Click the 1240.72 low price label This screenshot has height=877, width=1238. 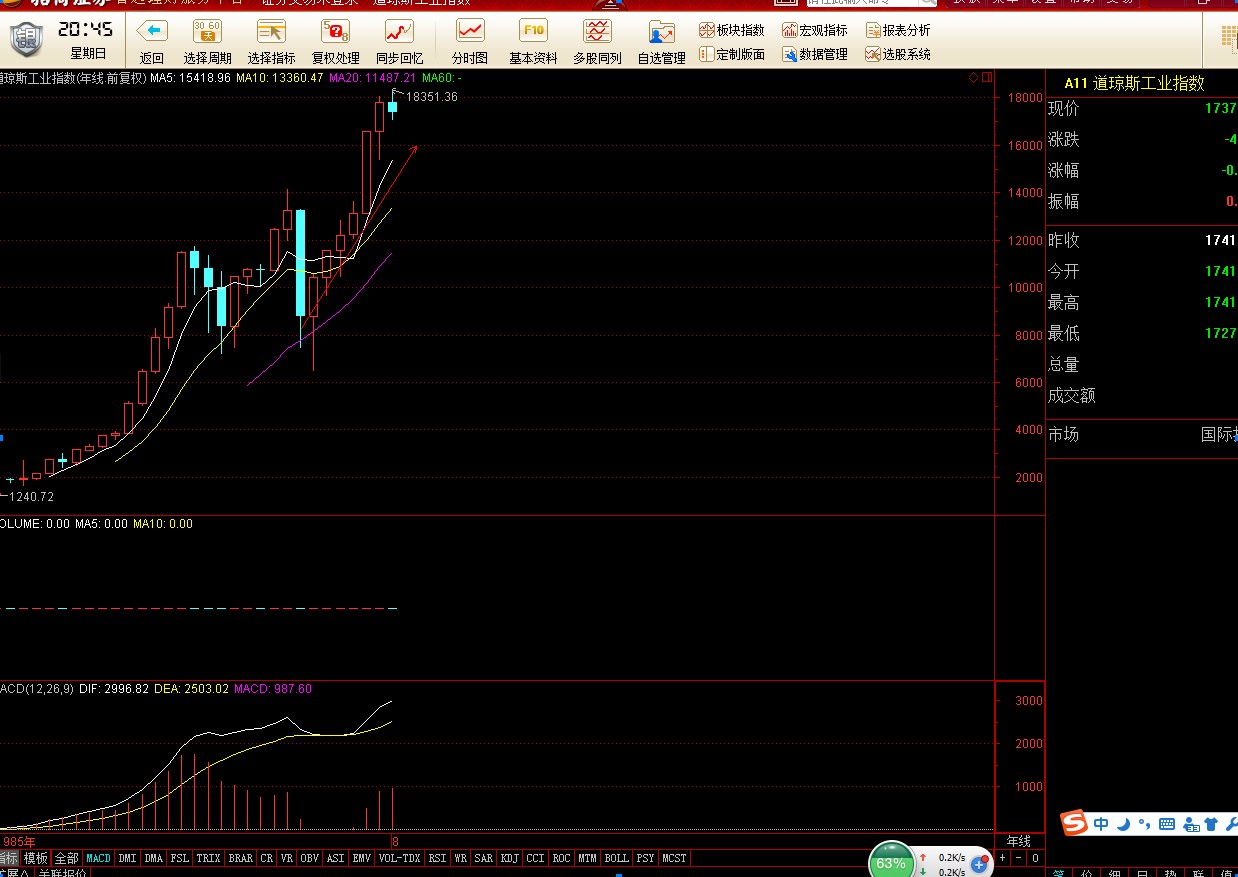[x=32, y=497]
